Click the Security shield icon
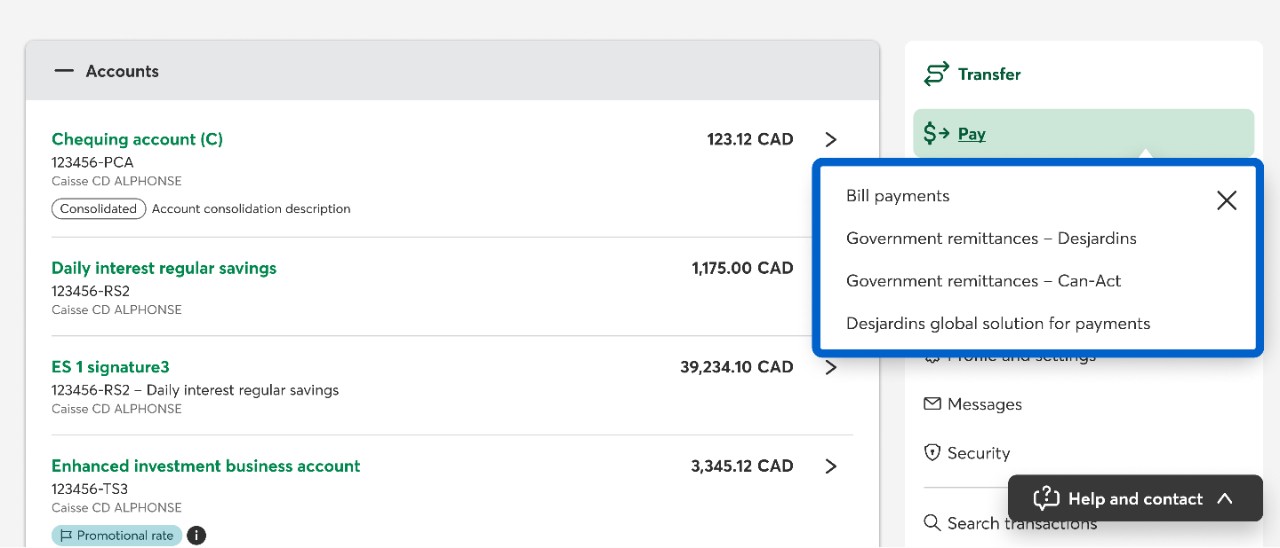Viewport: 1280px width, 548px height. click(x=932, y=453)
